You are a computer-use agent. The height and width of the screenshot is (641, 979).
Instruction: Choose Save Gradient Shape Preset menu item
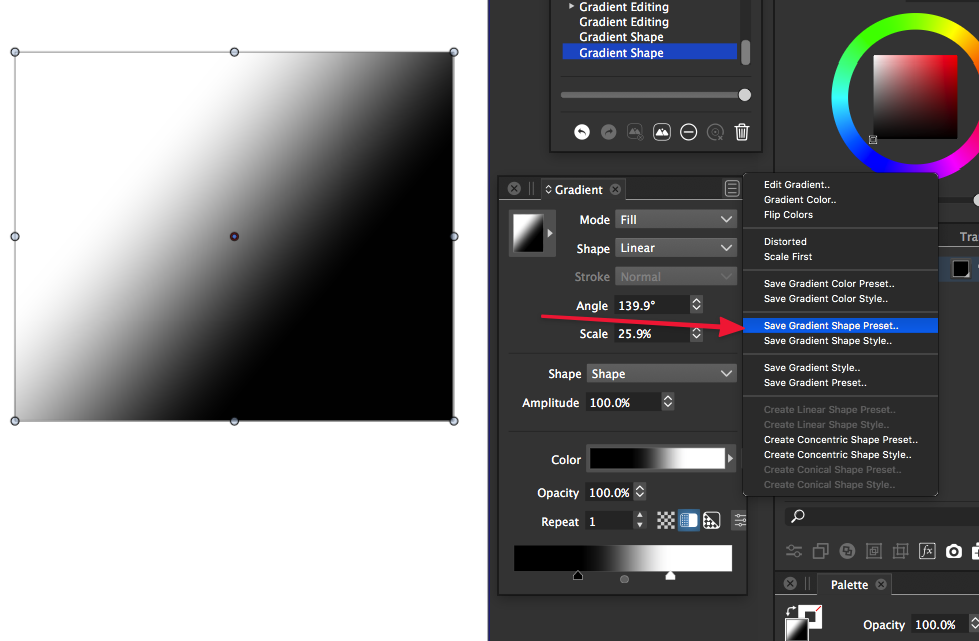(830, 325)
